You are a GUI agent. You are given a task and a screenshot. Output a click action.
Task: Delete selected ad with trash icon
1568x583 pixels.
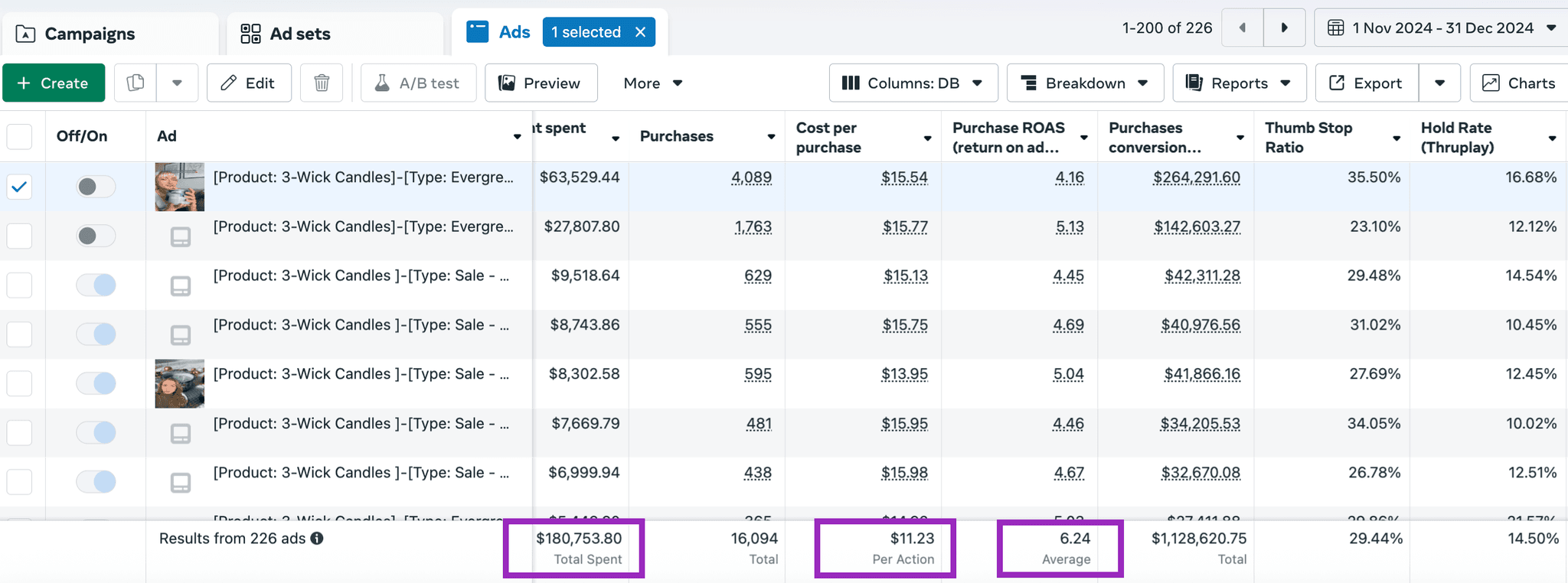322,83
